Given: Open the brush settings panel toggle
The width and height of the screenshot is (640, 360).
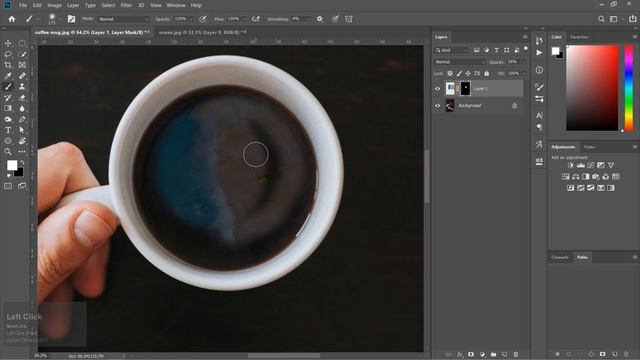Looking at the screenshot, I should click(x=71, y=19).
